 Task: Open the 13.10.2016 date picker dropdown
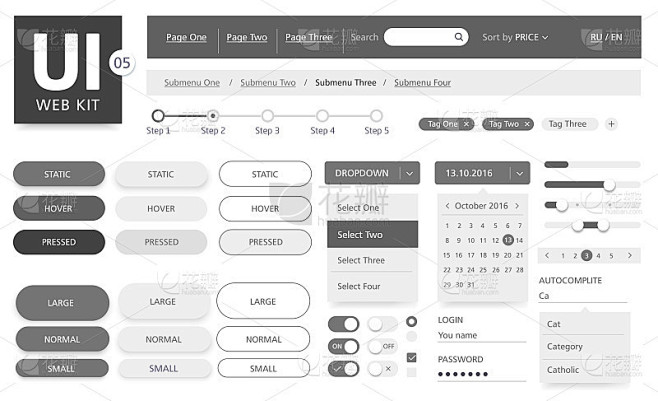tap(518, 173)
